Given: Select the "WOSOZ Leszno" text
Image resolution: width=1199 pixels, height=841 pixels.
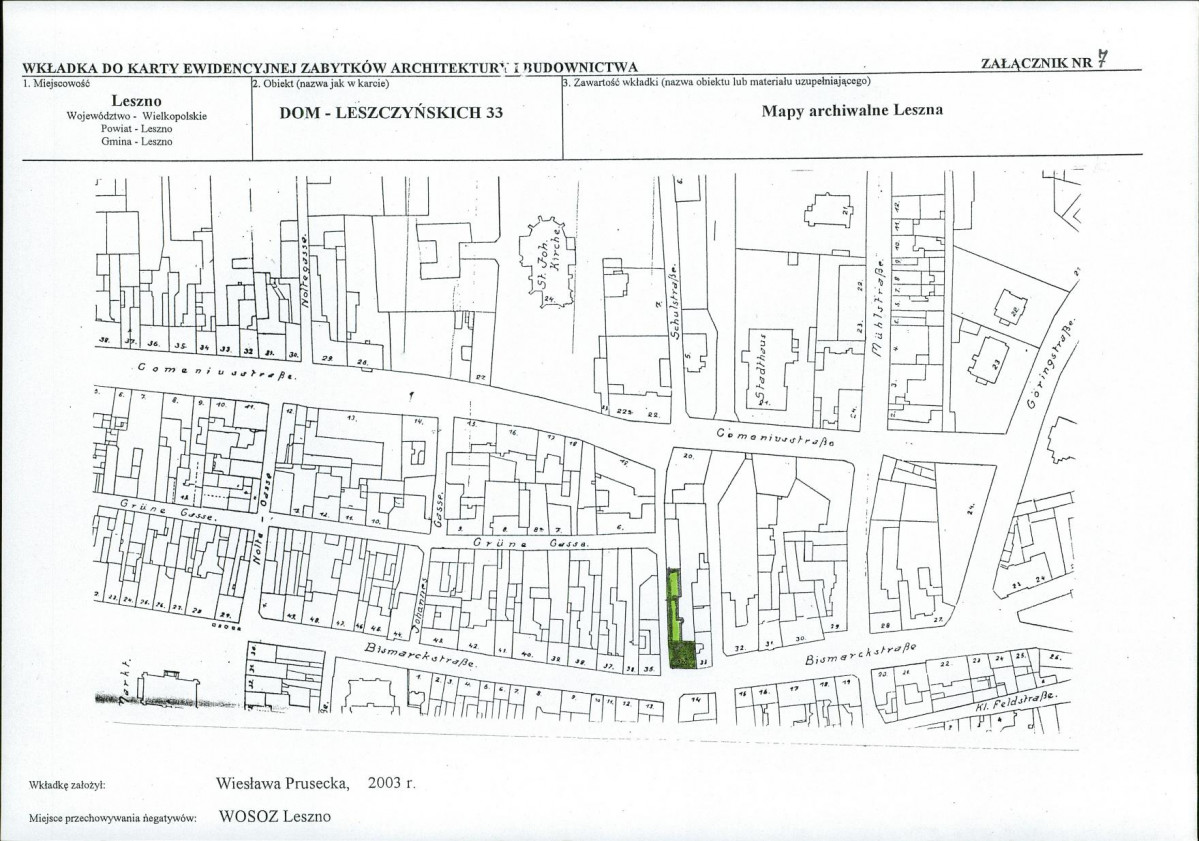Looking at the screenshot, I should (275, 816).
